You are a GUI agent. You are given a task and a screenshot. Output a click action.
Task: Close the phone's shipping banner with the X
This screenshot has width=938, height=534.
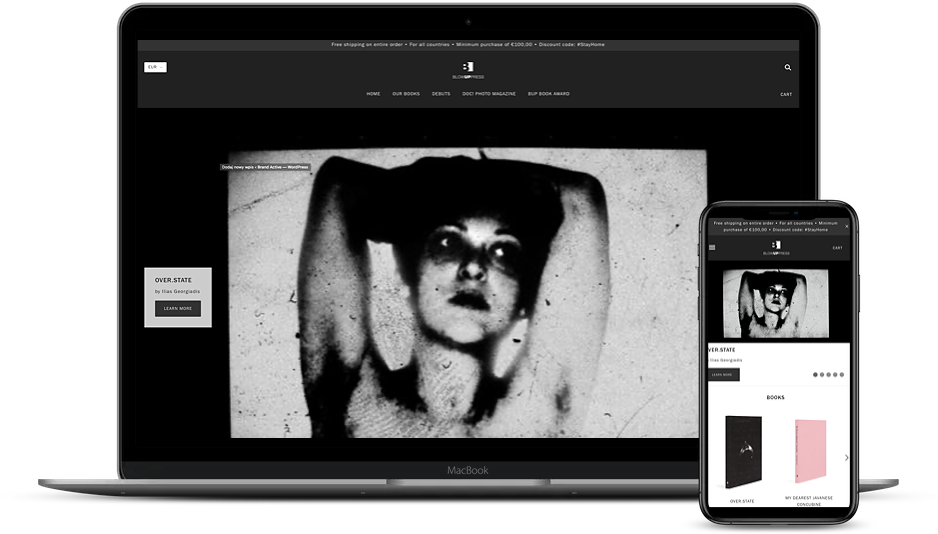pos(847,226)
